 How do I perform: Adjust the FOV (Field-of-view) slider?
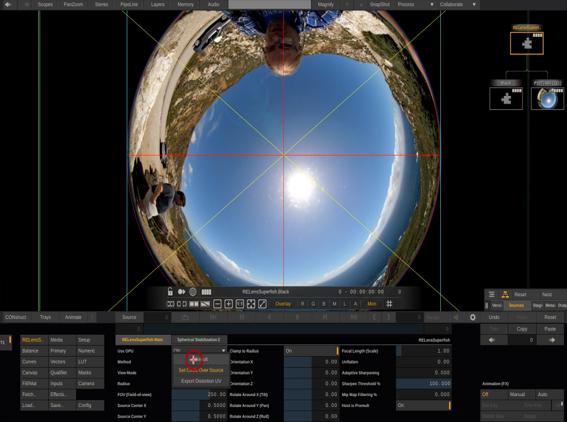coord(199,395)
